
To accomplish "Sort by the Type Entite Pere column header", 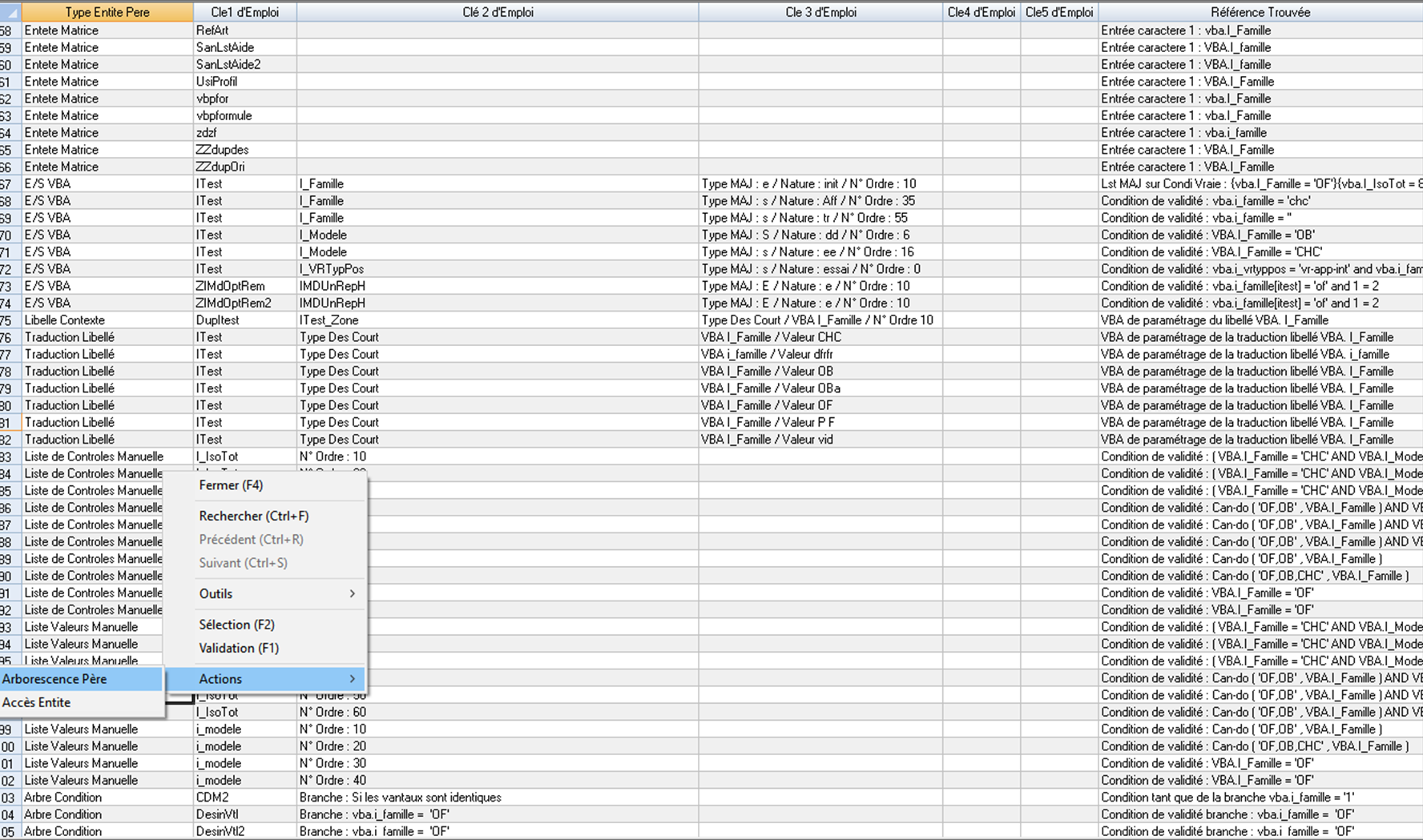I will pyautogui.click(x=107, y=12).
